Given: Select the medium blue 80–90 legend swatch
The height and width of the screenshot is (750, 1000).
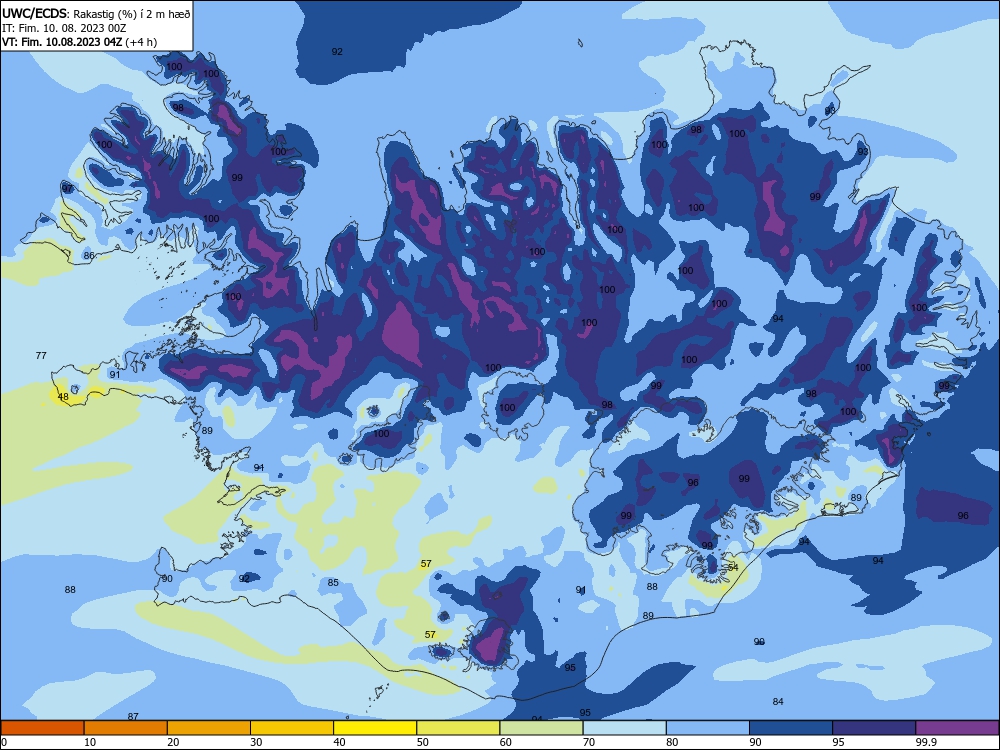Looking at the screenshot, I should click(x=708, y=728).
